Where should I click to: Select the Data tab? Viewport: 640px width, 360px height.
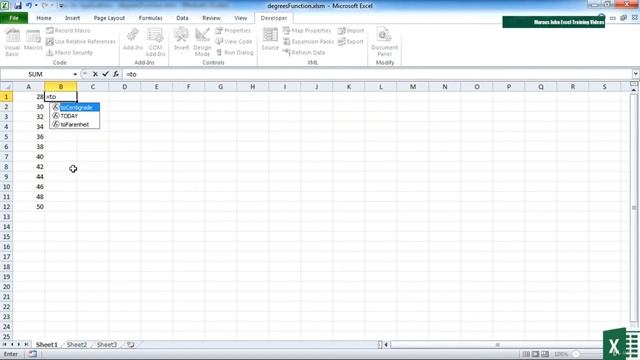pyautogui.click(x=182, y=18)
